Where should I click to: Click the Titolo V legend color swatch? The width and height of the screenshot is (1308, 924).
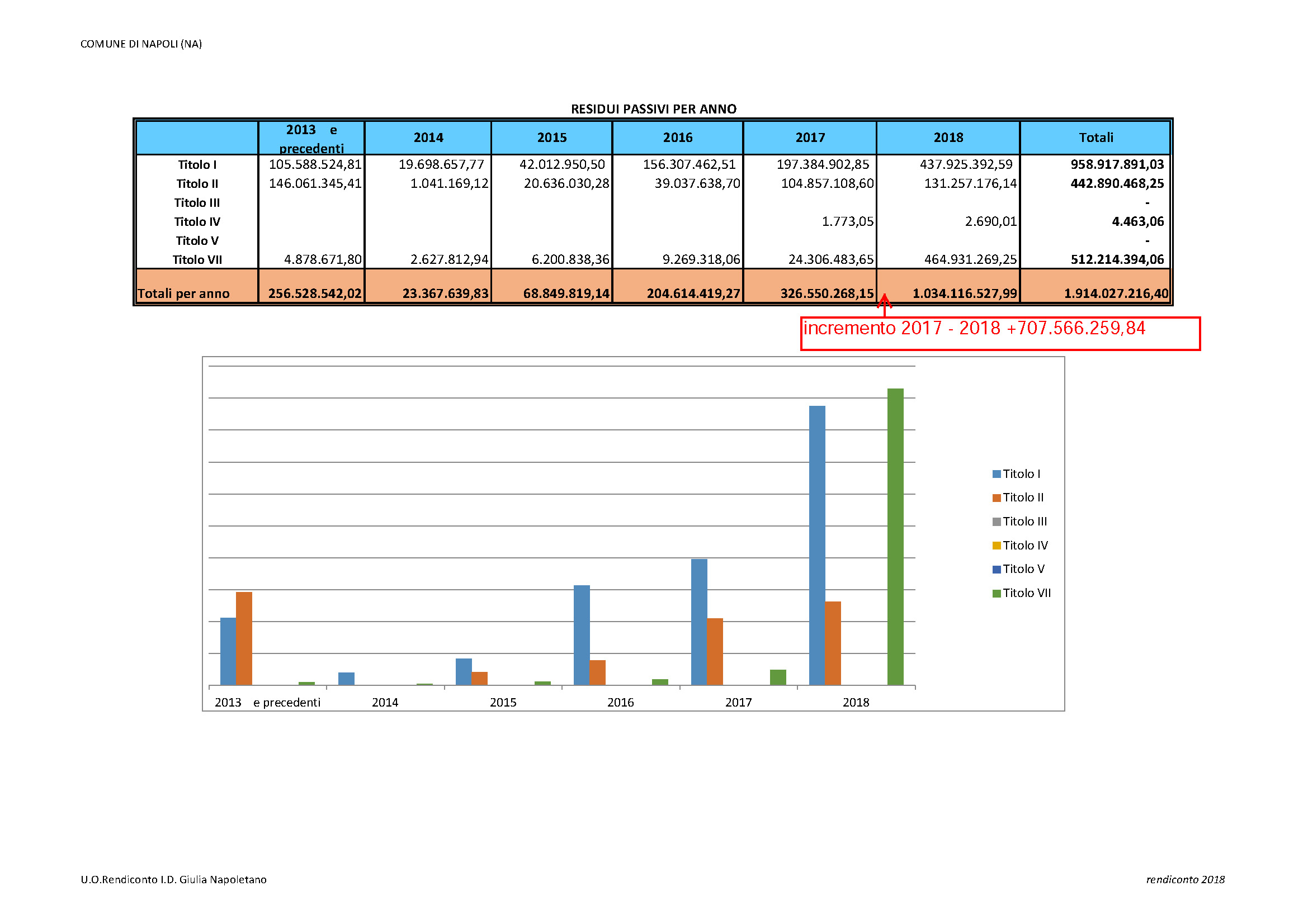click(997, 569)
